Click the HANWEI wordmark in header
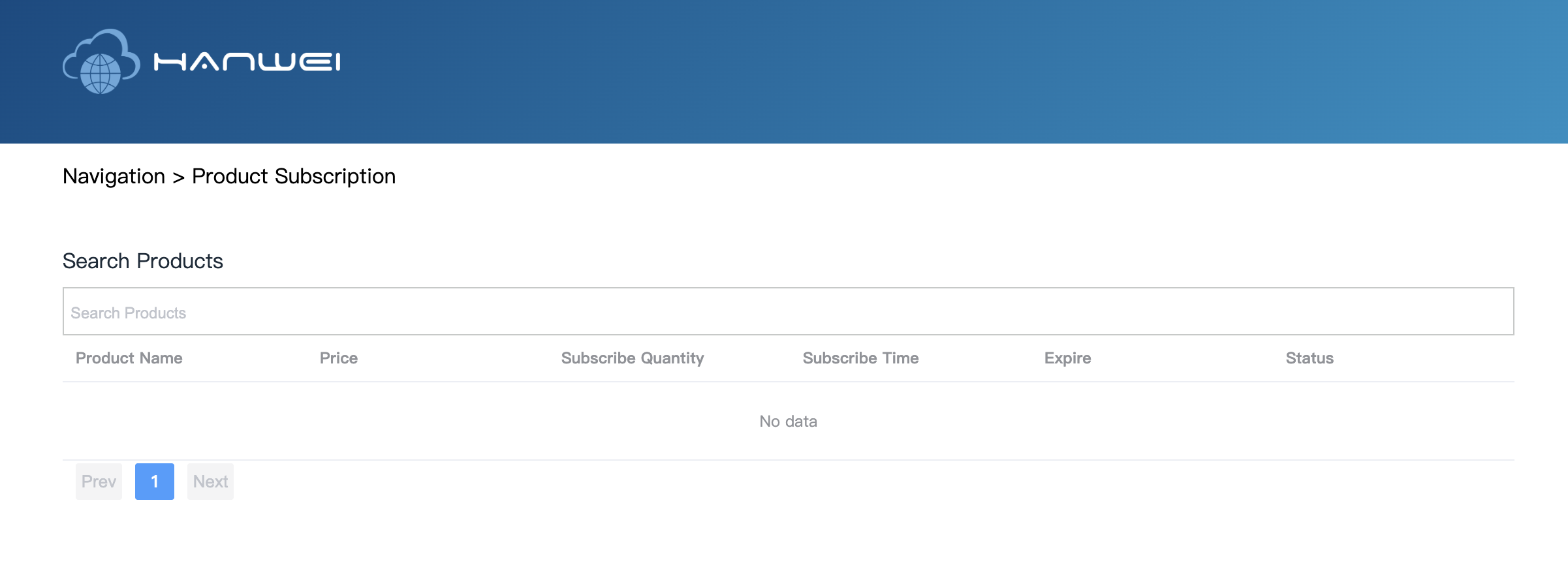Viewport: 1568px width, 569px height. click(x=247, y=62)
